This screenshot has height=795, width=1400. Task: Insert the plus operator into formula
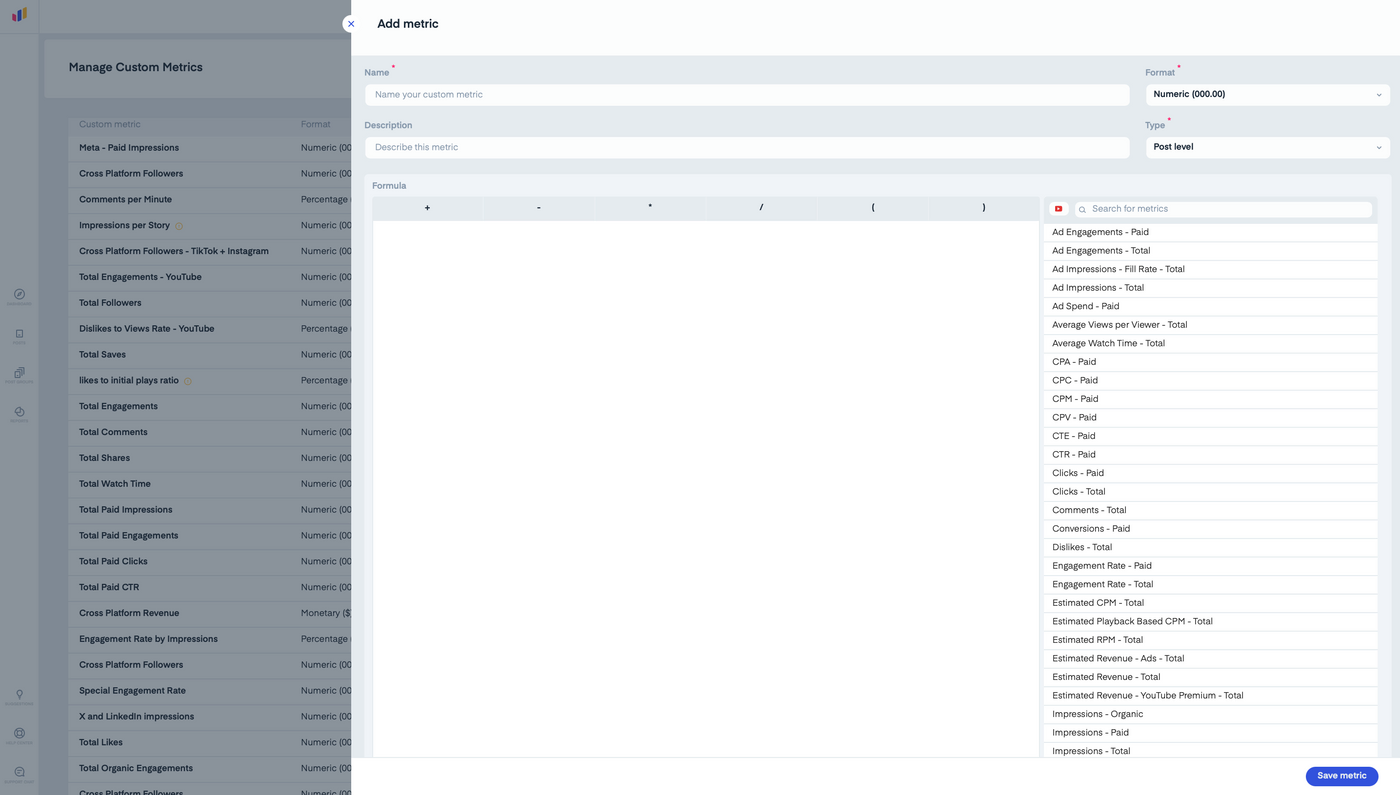point(427,208)
